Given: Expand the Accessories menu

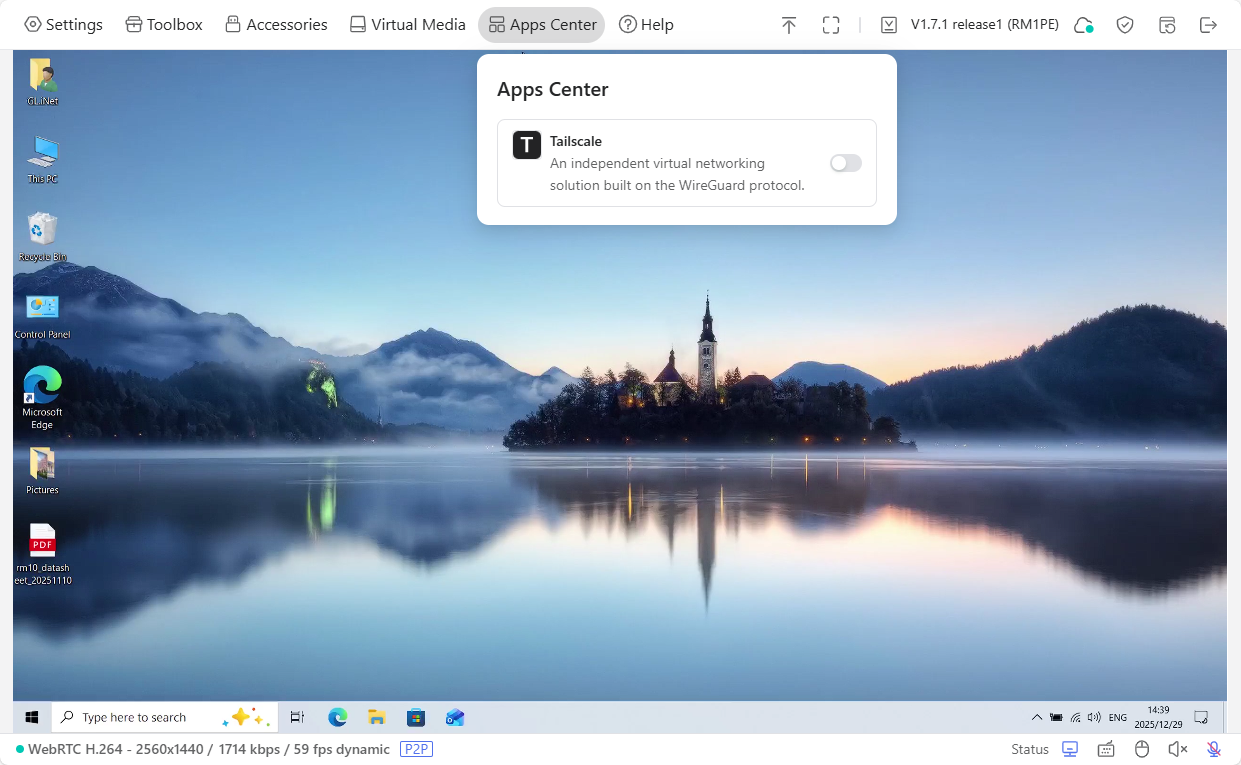Looking at the screenshot, I should tap(276, 25).
